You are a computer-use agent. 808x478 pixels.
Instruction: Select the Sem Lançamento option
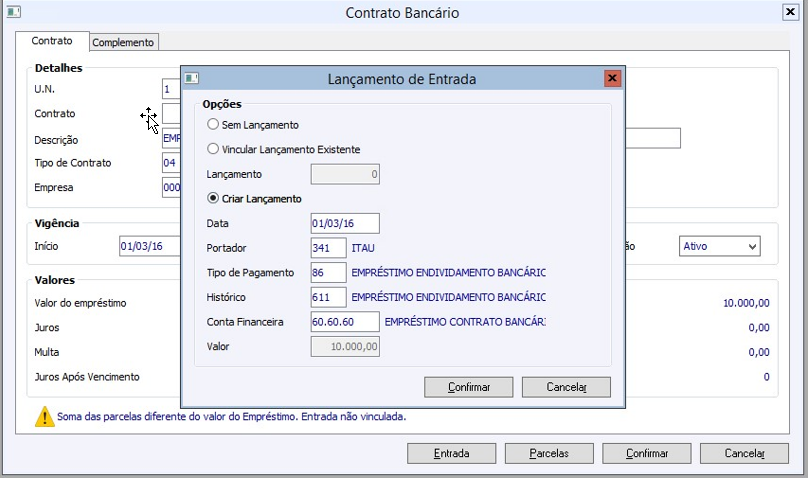212,125
